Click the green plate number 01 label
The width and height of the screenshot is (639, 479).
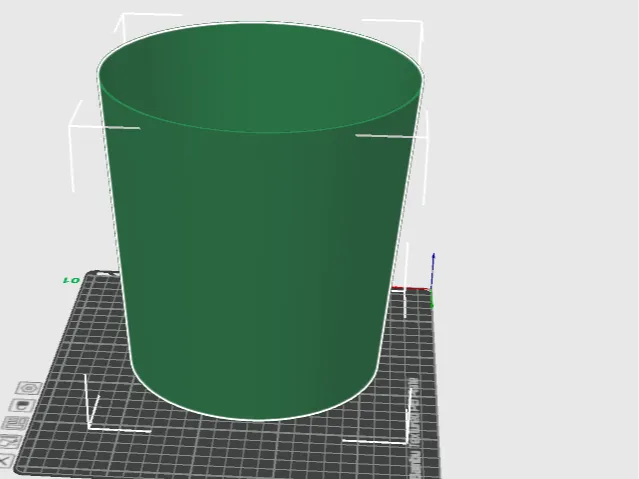click(x=72, y=280)
